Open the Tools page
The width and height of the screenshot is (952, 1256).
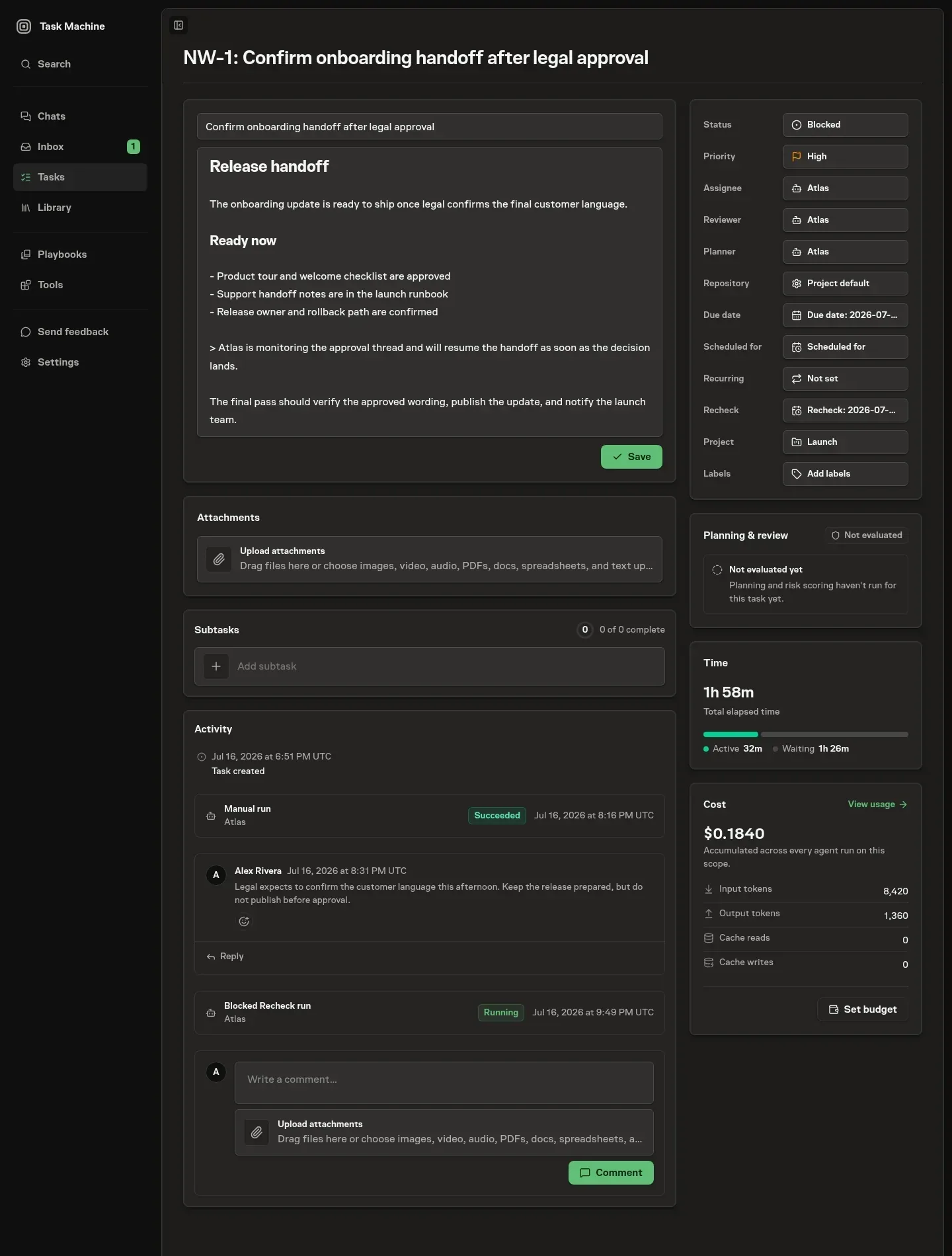80,285
